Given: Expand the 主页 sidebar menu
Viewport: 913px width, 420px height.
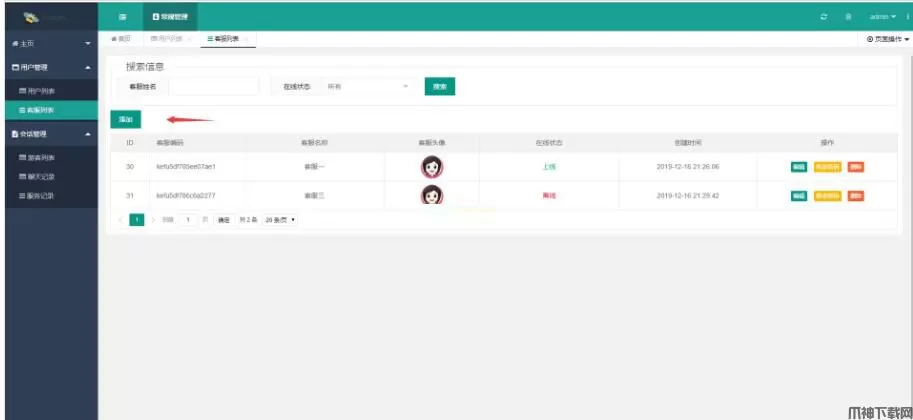Looking at the screenshot, I should [51, 44].
